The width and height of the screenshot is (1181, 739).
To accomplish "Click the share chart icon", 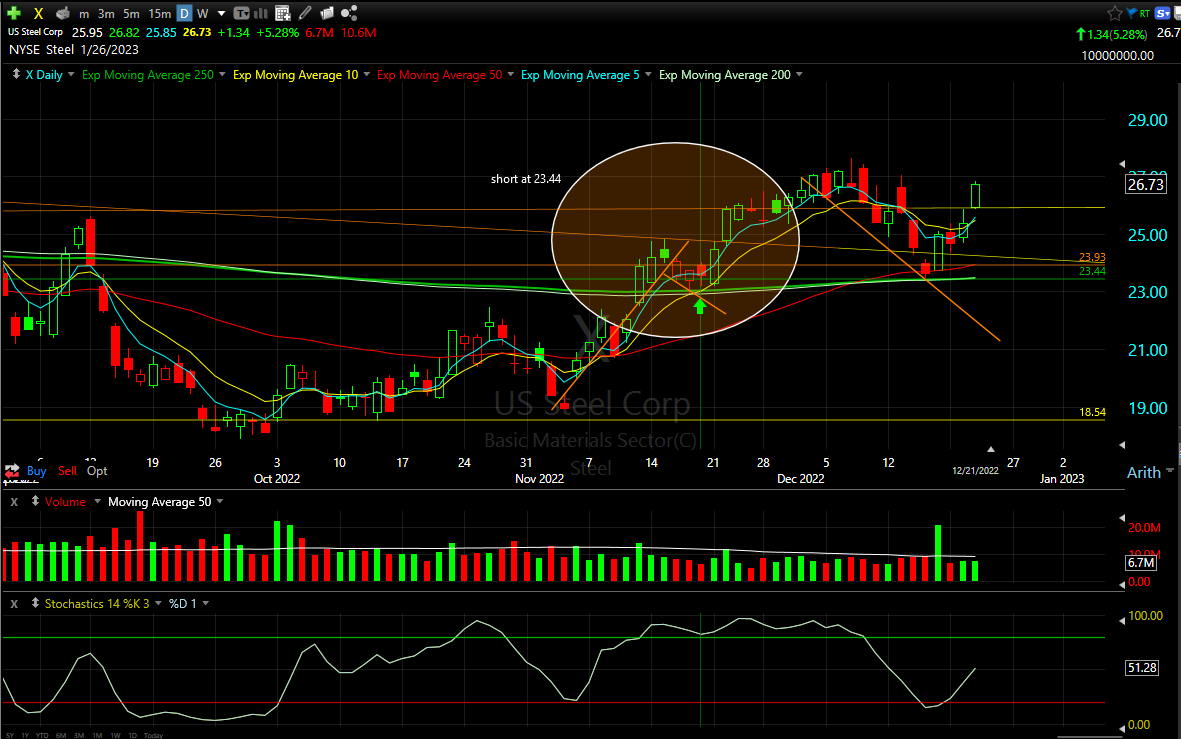I will (x=349, y=13).
